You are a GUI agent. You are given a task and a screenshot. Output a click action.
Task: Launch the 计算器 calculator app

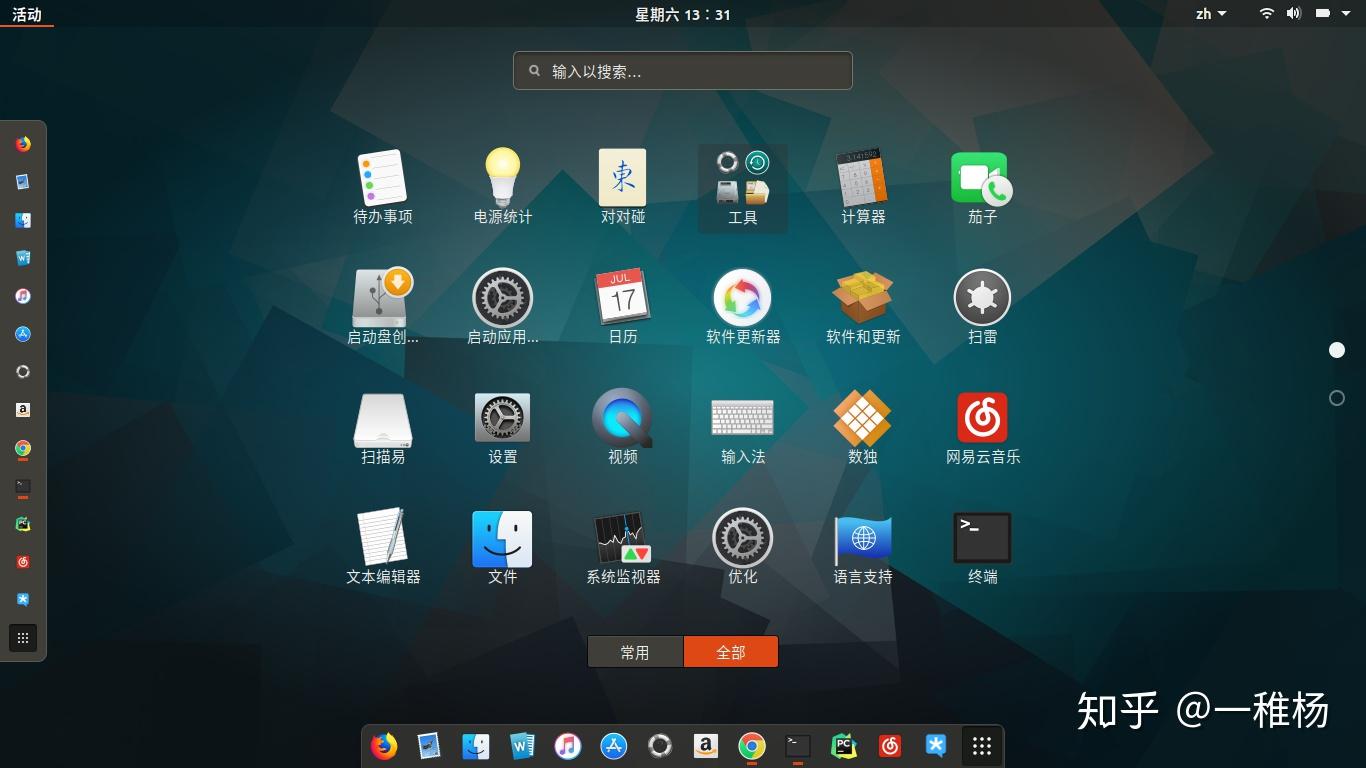(x=863, y=187)
